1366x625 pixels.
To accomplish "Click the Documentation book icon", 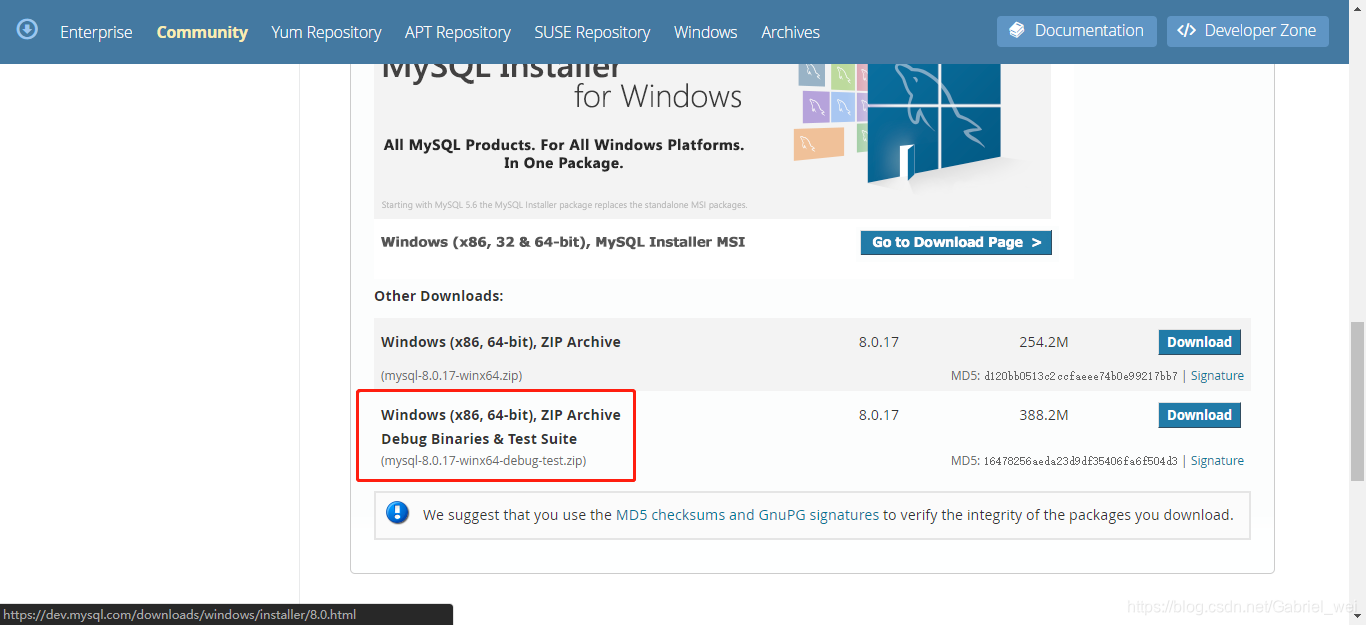I will coord(1017,31).
